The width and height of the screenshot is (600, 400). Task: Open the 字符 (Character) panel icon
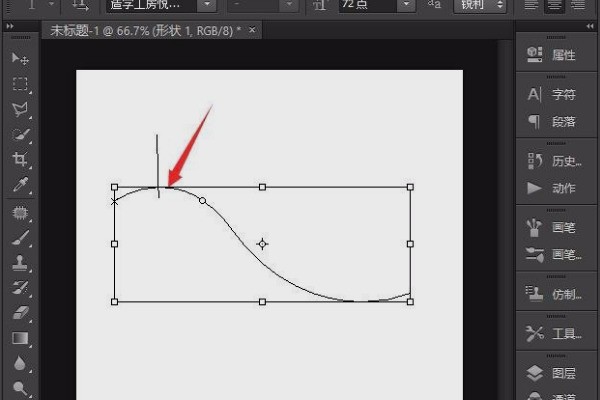coord(534,94)
